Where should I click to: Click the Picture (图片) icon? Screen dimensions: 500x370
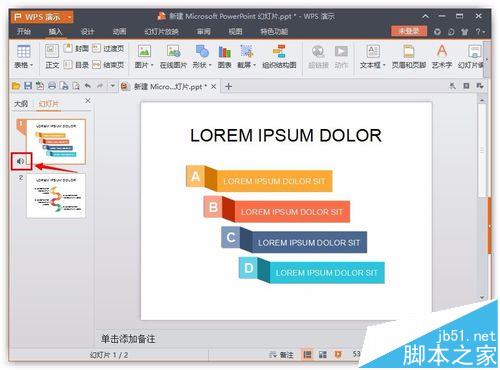click(x=144, y=51)
